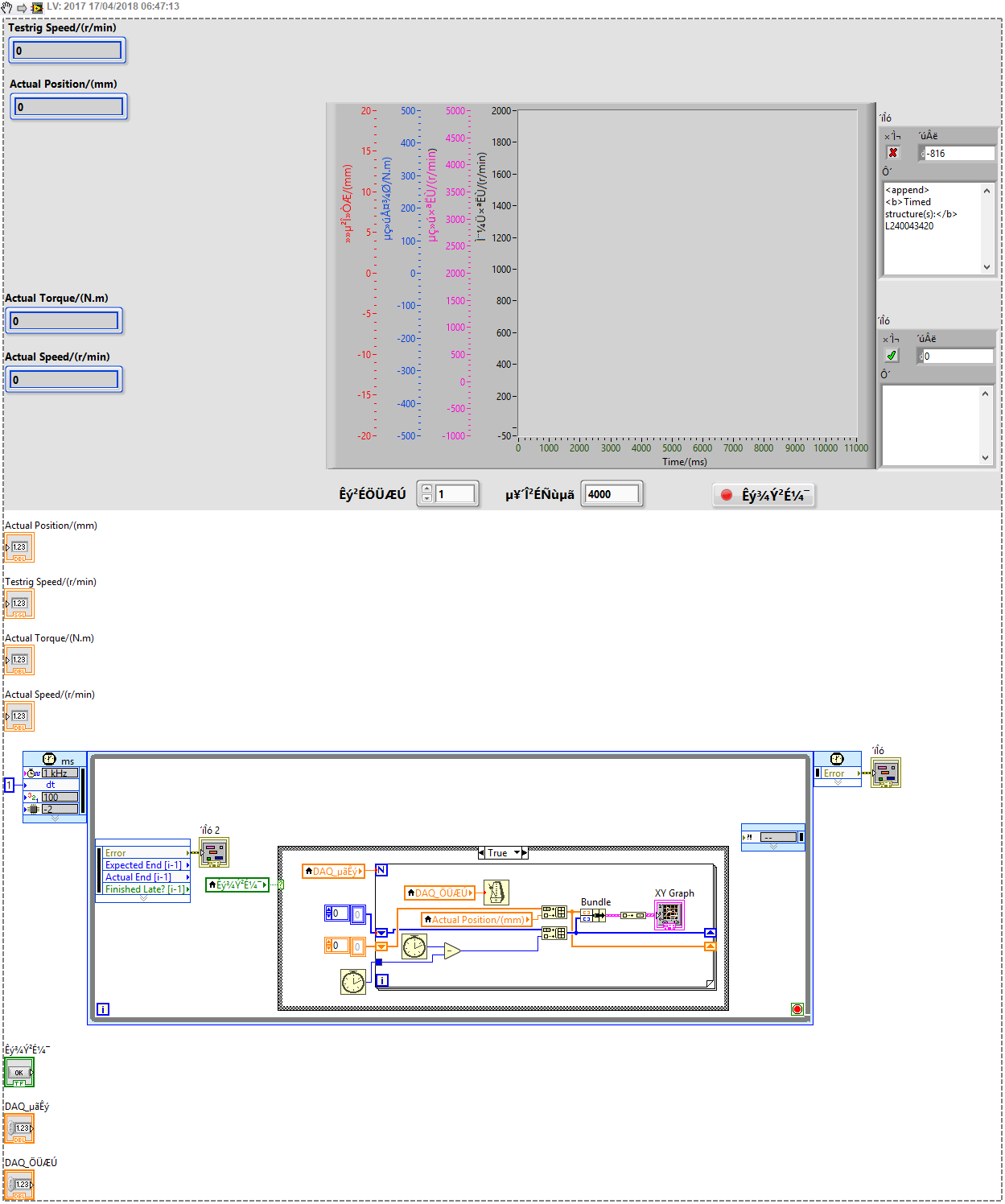
Task: Expand the timed loop input node chevron
Action: pos(55,818)
